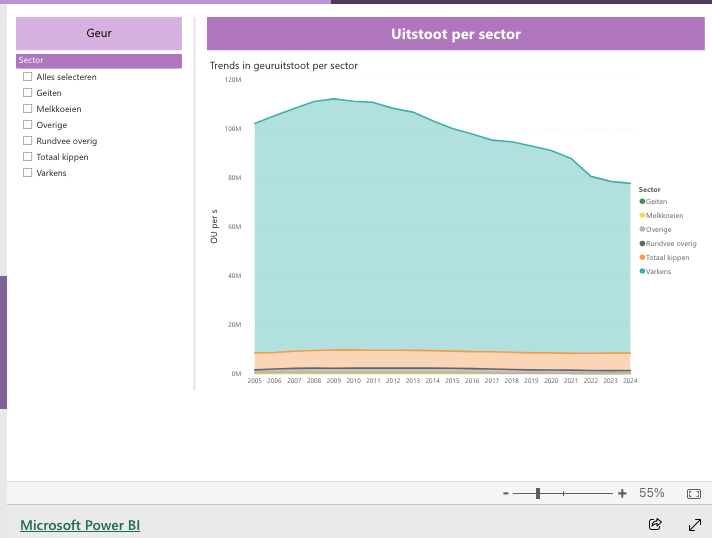
Task: Click the share report icon
Action: [x=655, y=524]
